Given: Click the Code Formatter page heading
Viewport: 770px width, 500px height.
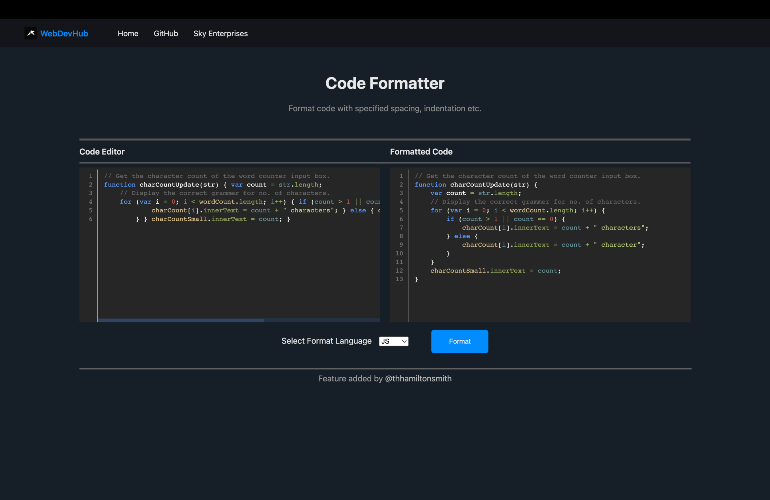Looking at the screenshot, I should click(385, 84).
